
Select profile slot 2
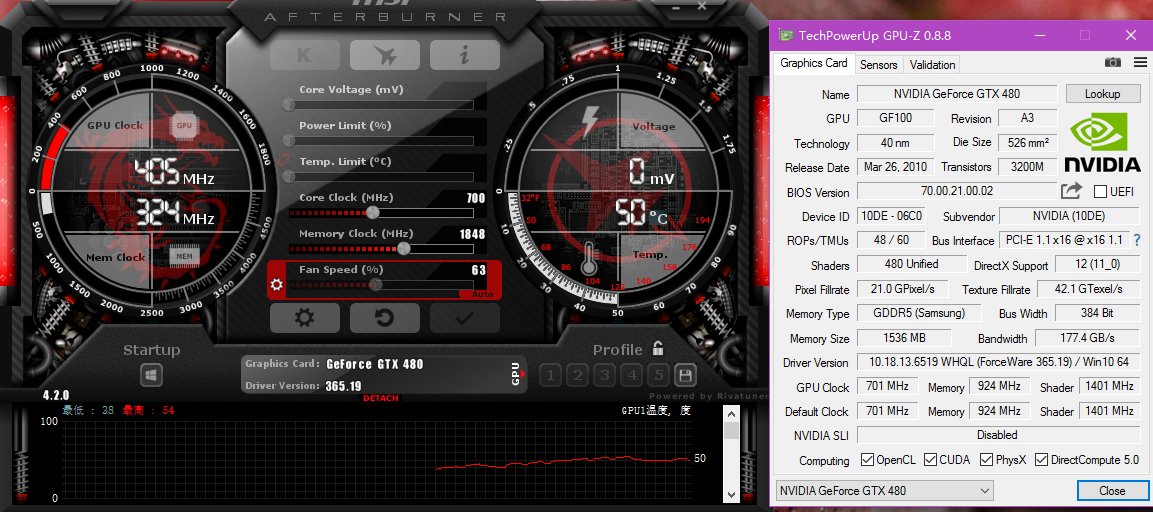pos(578,376)
